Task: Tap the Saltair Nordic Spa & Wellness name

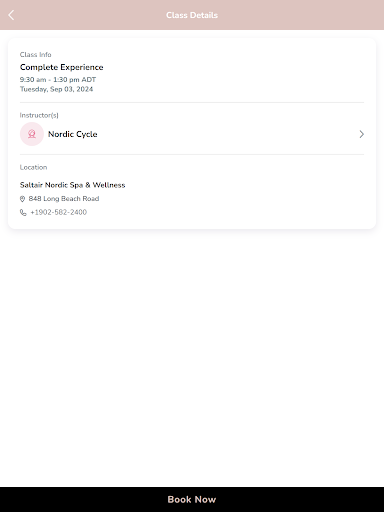Action: [x=72, y=185]
